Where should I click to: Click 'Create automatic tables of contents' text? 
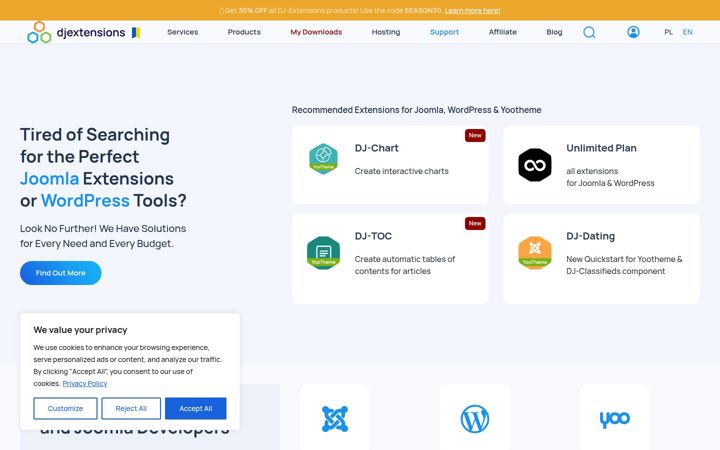[x=405, y=265]
